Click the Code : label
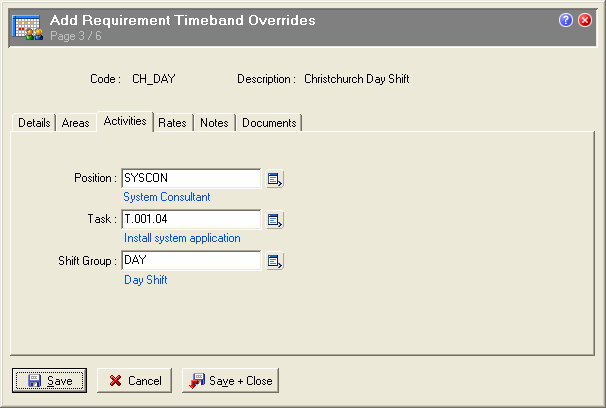 (106, 79)
